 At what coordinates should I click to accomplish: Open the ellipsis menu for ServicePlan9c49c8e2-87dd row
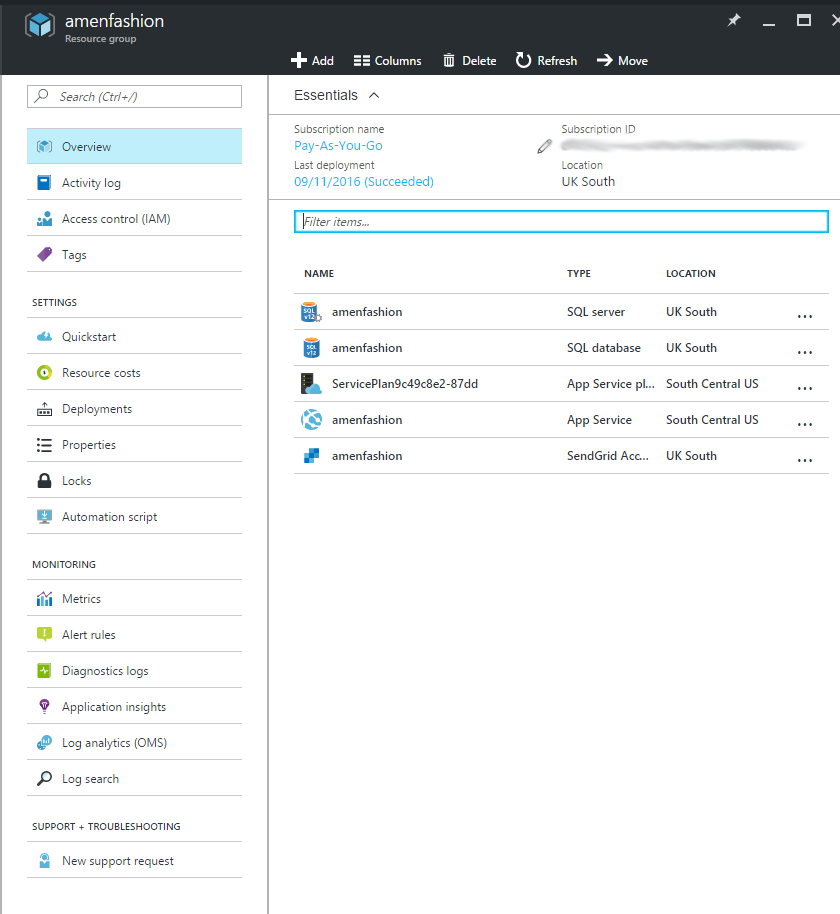[x=804, y=388]
